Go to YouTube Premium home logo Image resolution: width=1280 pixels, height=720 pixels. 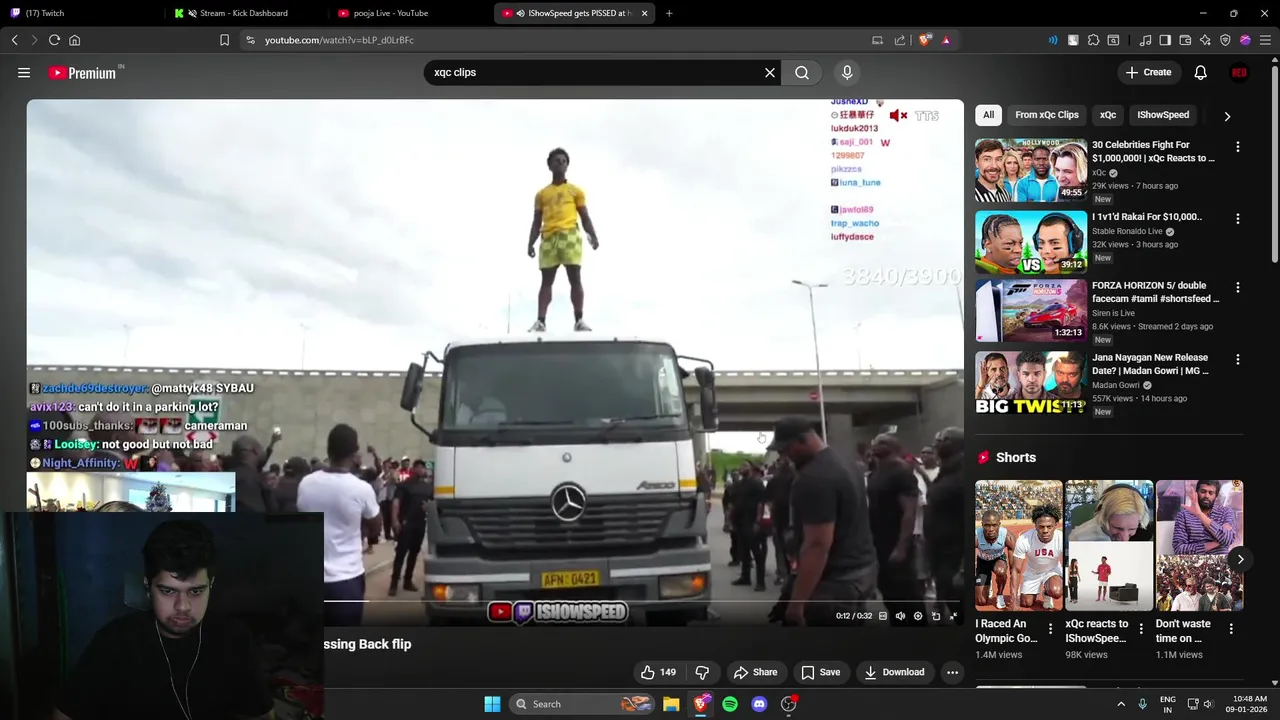click(x=82, y=73)
